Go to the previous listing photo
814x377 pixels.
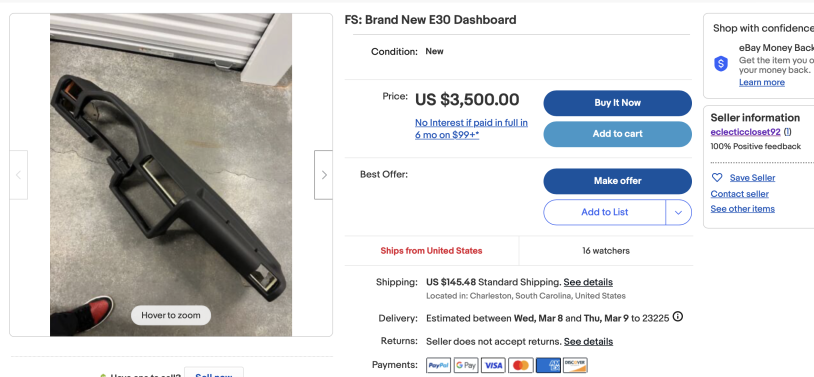[19, 175]
